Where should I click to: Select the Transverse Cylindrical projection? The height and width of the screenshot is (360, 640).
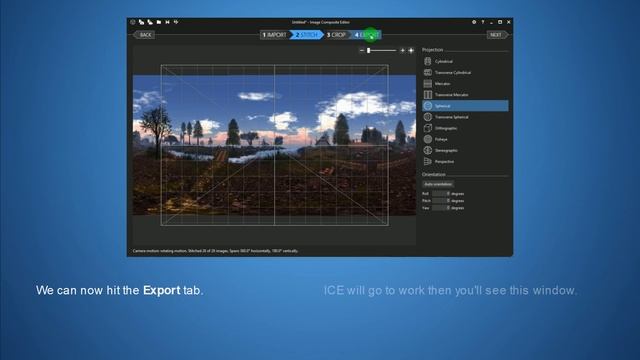coord(465,72)
